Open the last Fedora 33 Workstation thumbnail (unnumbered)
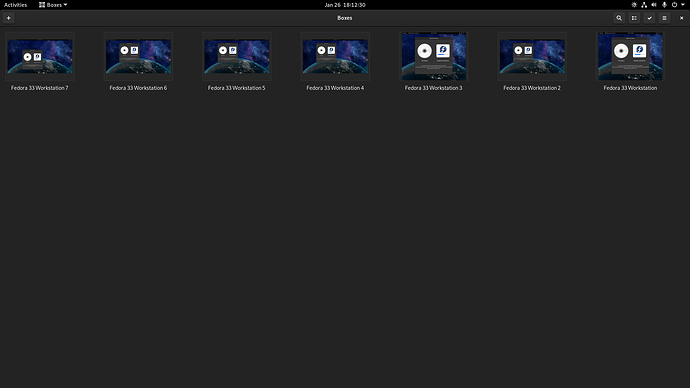Screen dimensions: 690x388 click(x=630, y=56)
